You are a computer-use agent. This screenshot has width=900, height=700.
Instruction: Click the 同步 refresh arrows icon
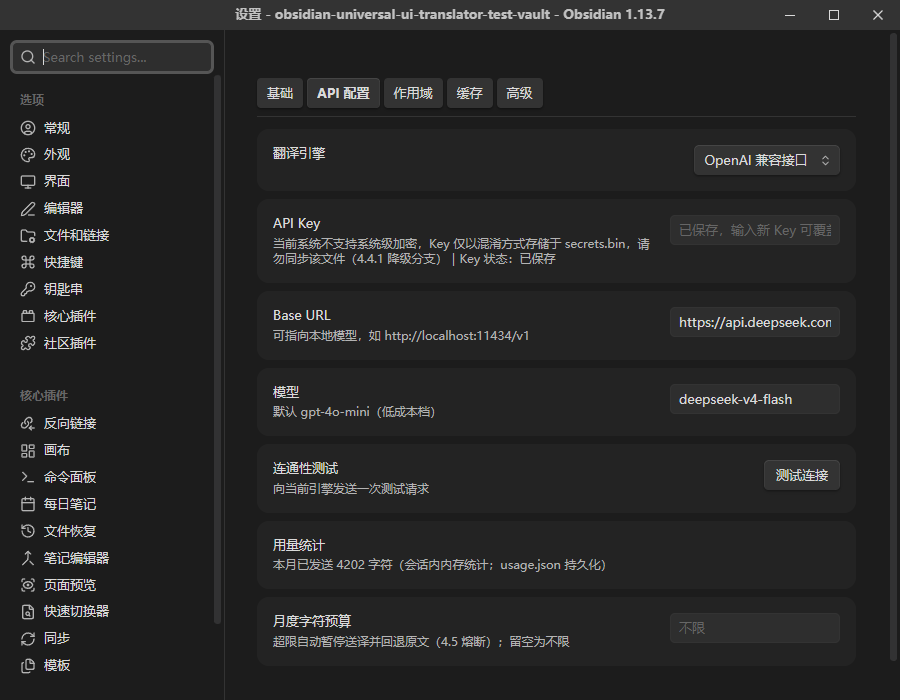28,639
